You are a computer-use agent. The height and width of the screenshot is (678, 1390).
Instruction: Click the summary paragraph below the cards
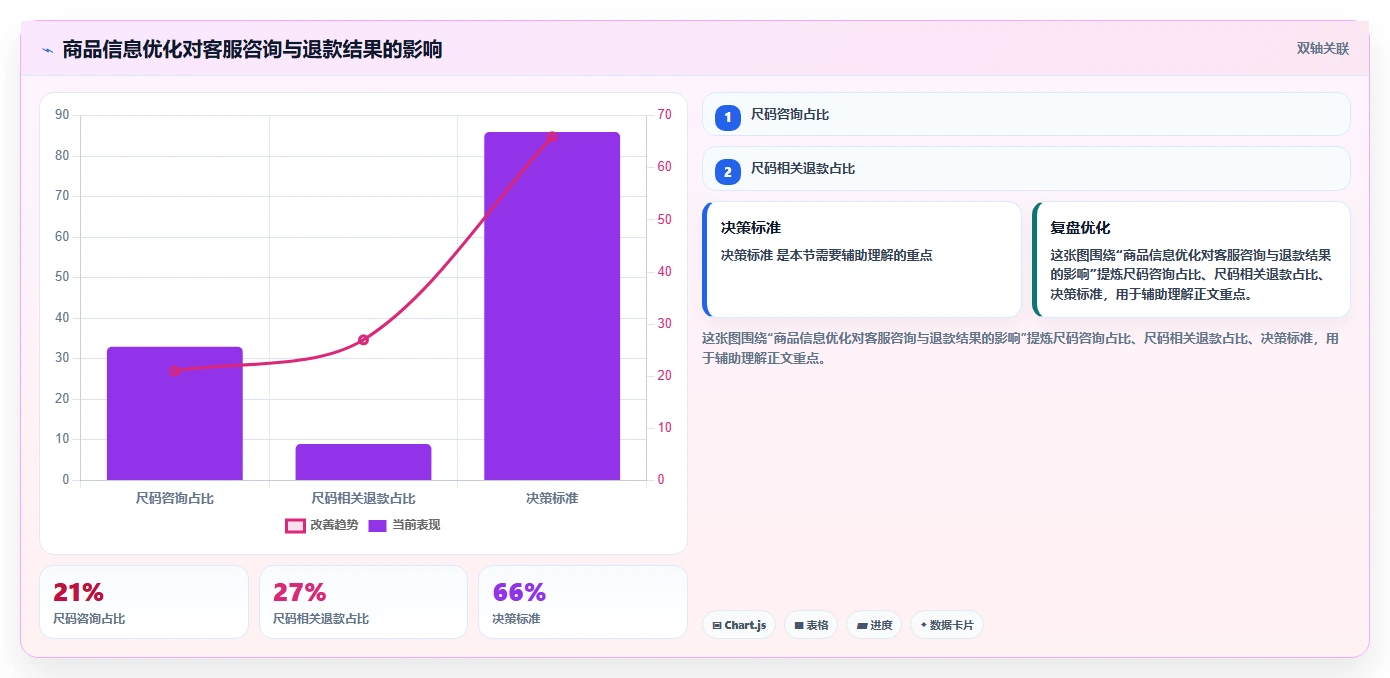point(1021,348)
